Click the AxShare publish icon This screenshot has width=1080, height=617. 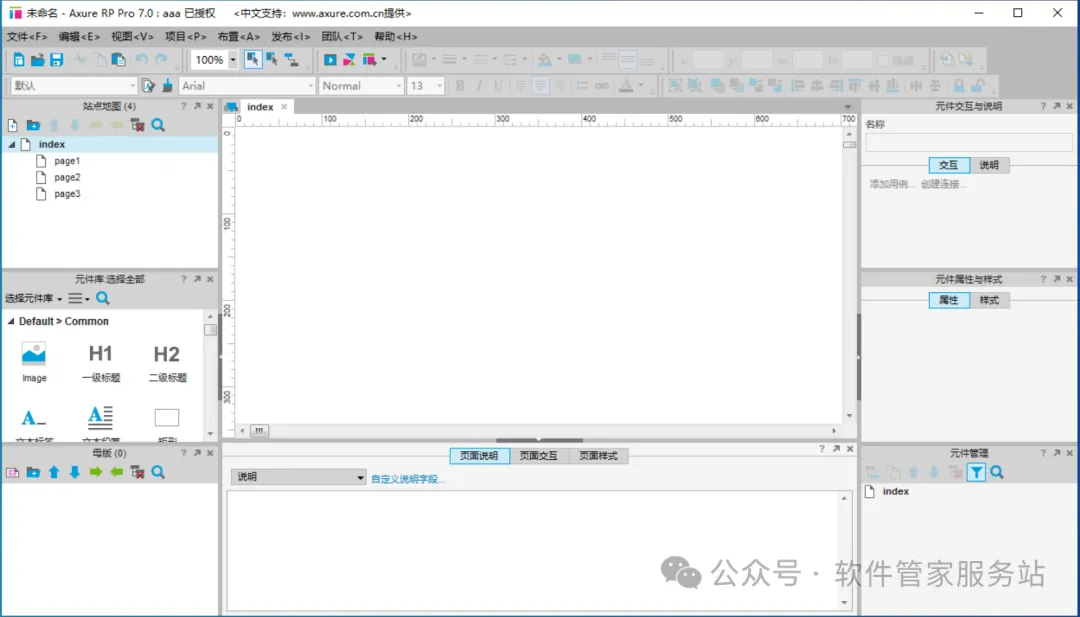click(349, 60)
